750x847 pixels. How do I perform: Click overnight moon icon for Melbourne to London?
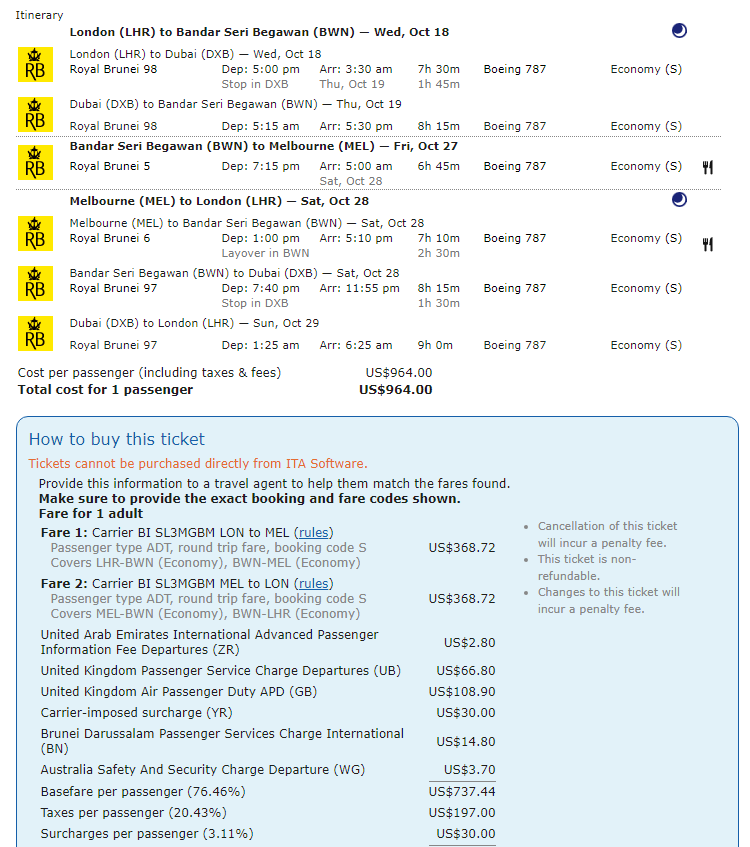coord(679,199)
